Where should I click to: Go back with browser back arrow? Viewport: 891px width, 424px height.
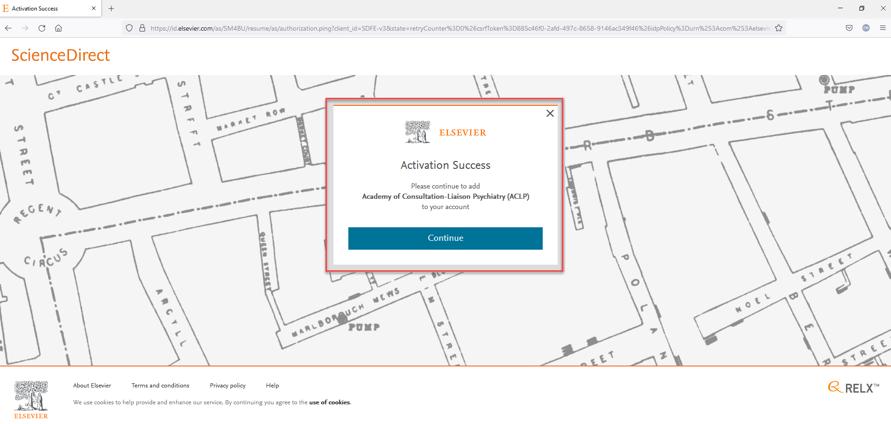[x=8, y=28]
